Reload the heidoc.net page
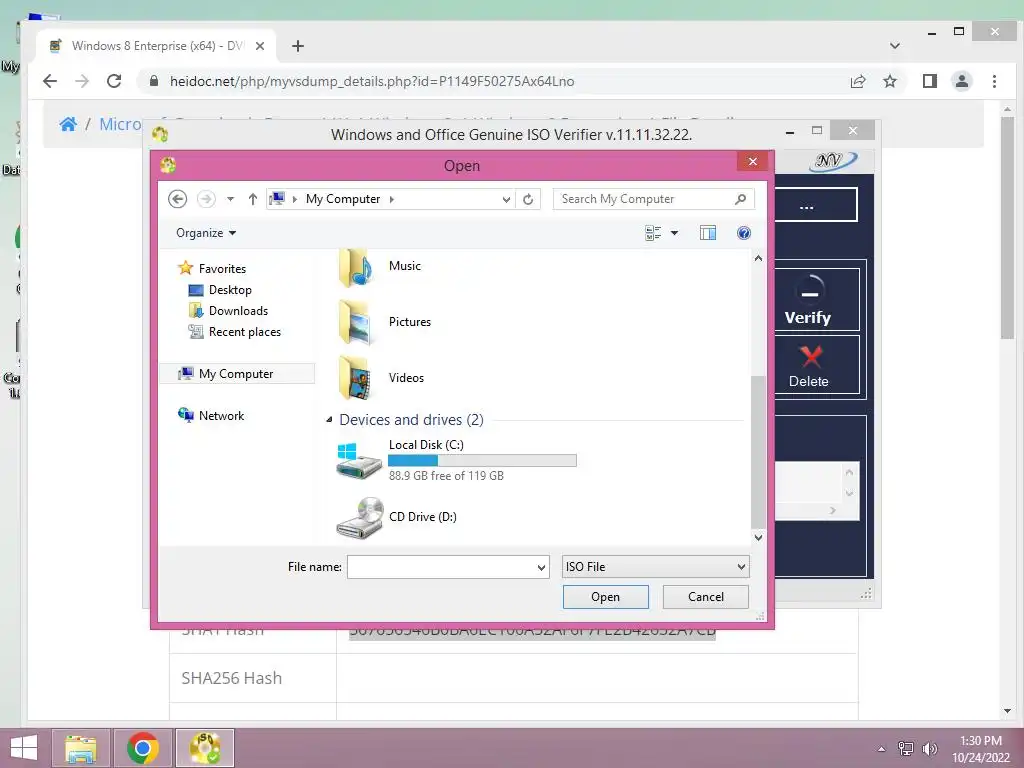Image resolution: width=1024 pixels, height=768 pixels. [x=114, y=81]
